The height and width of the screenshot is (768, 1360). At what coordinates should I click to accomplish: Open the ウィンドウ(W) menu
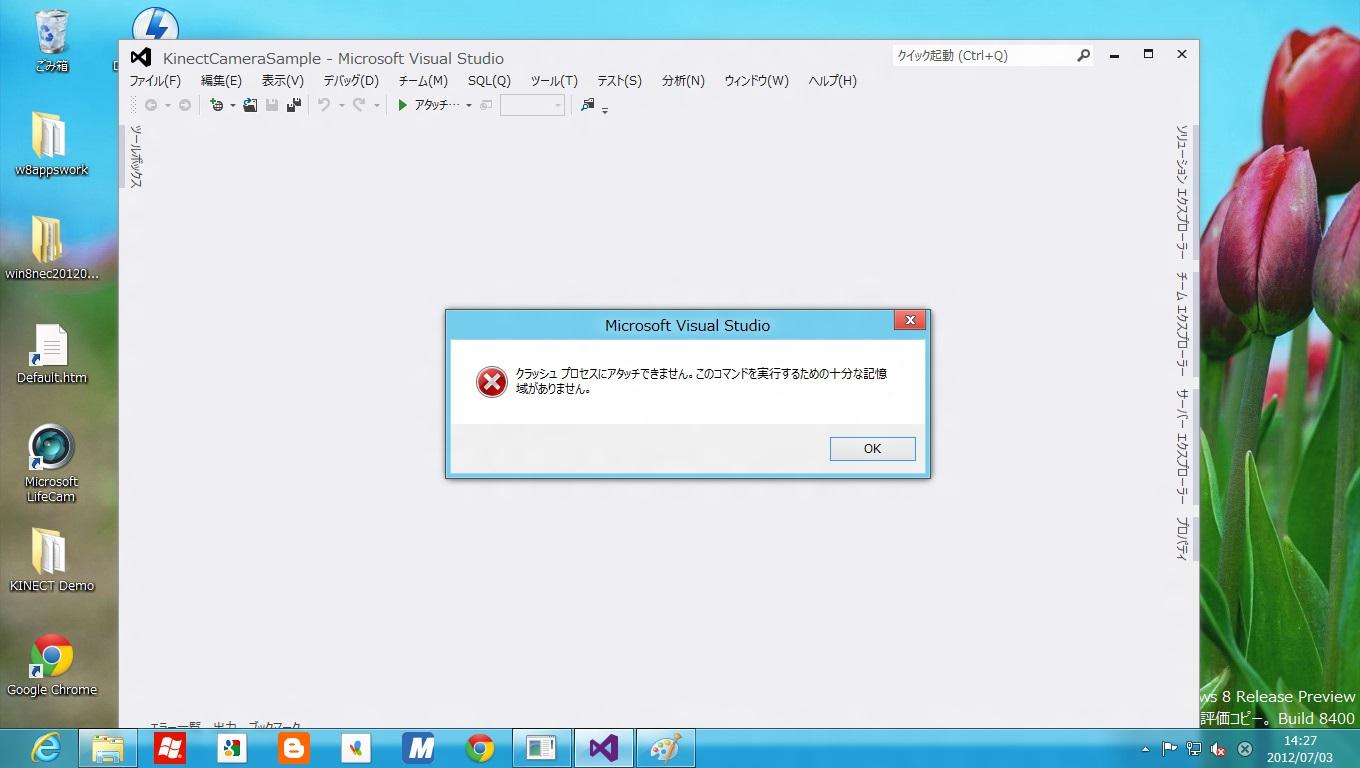tap(756, 81)
